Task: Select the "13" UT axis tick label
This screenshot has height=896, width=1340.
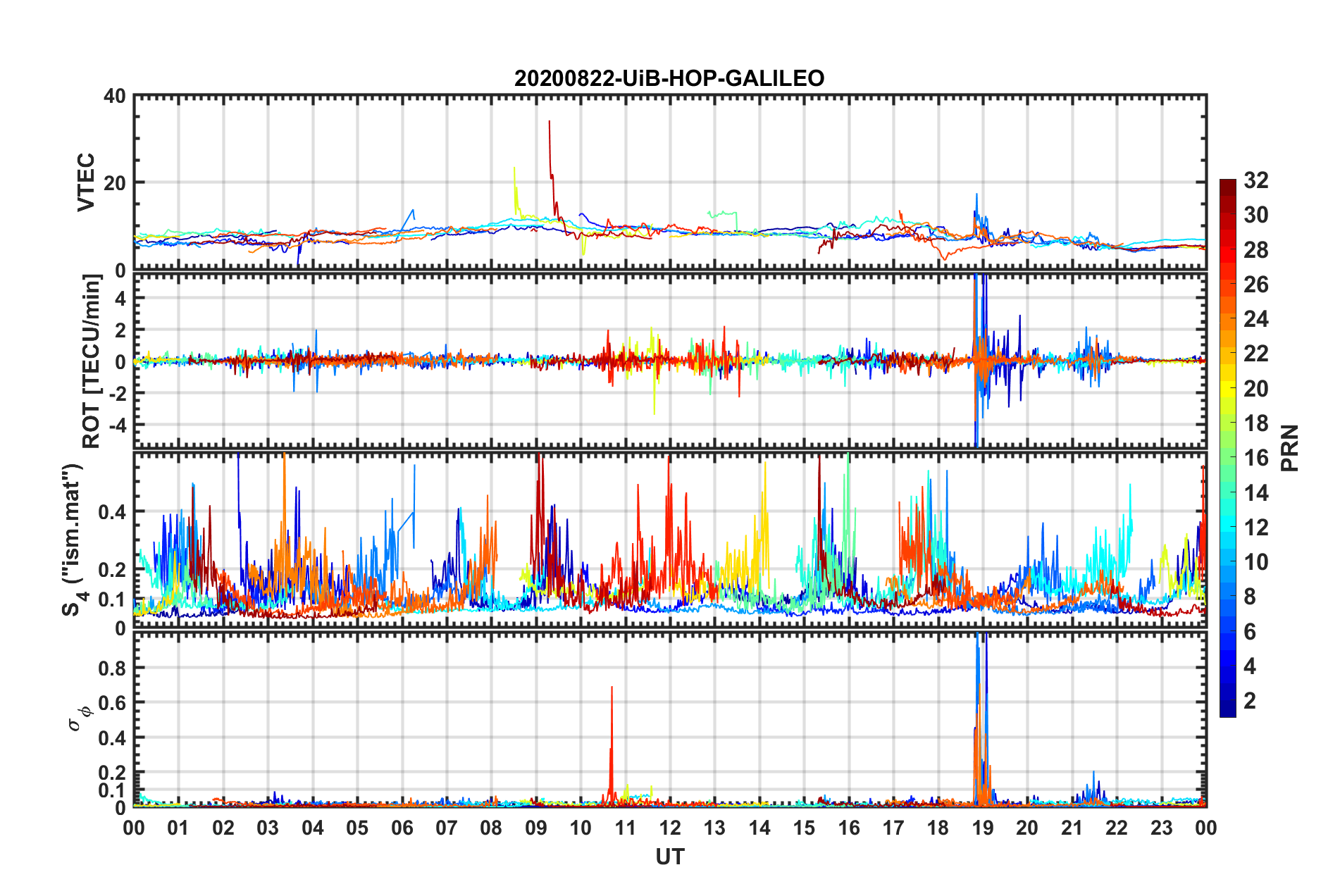Action: [x=714, y=828]
